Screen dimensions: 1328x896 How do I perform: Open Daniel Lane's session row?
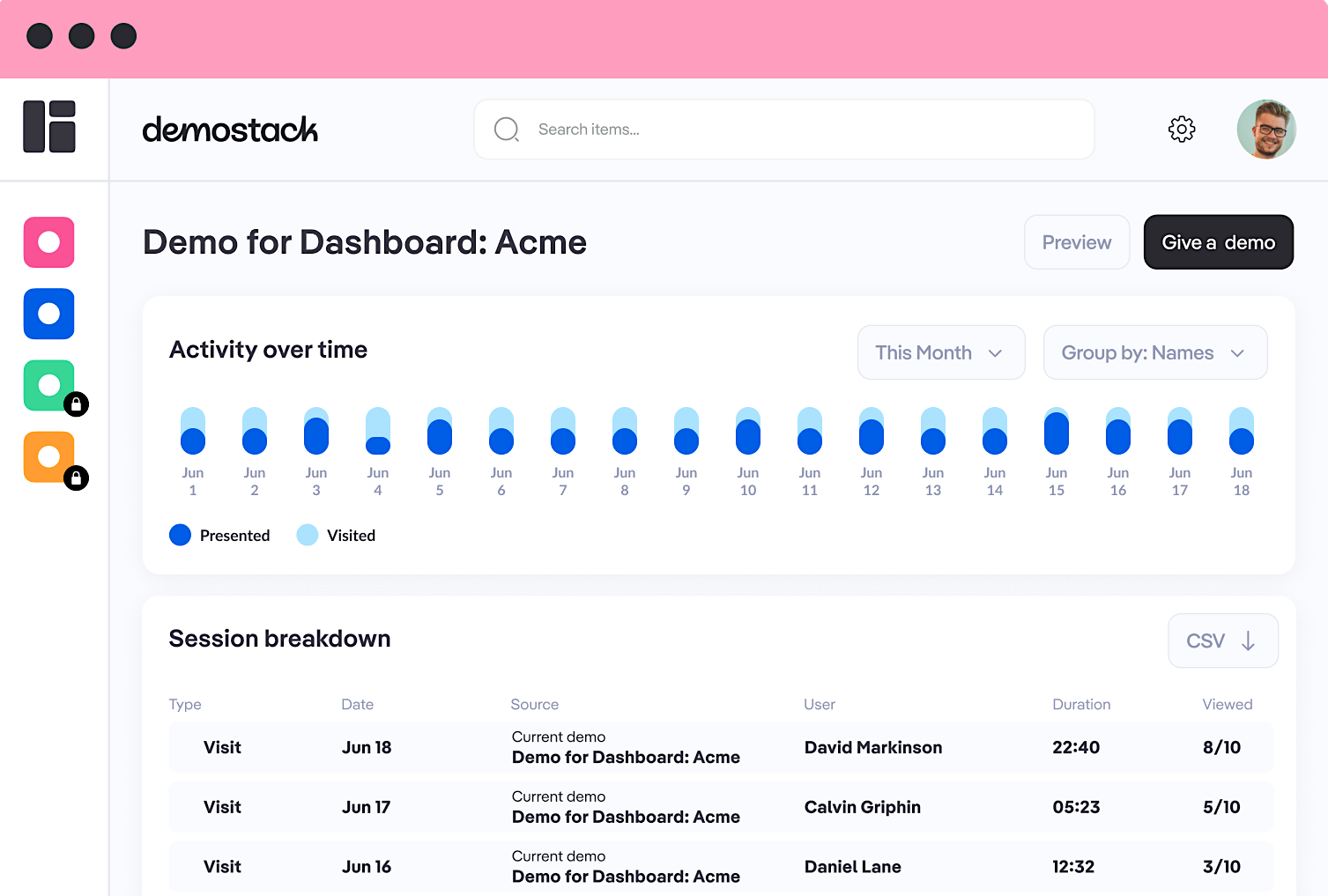721,867
